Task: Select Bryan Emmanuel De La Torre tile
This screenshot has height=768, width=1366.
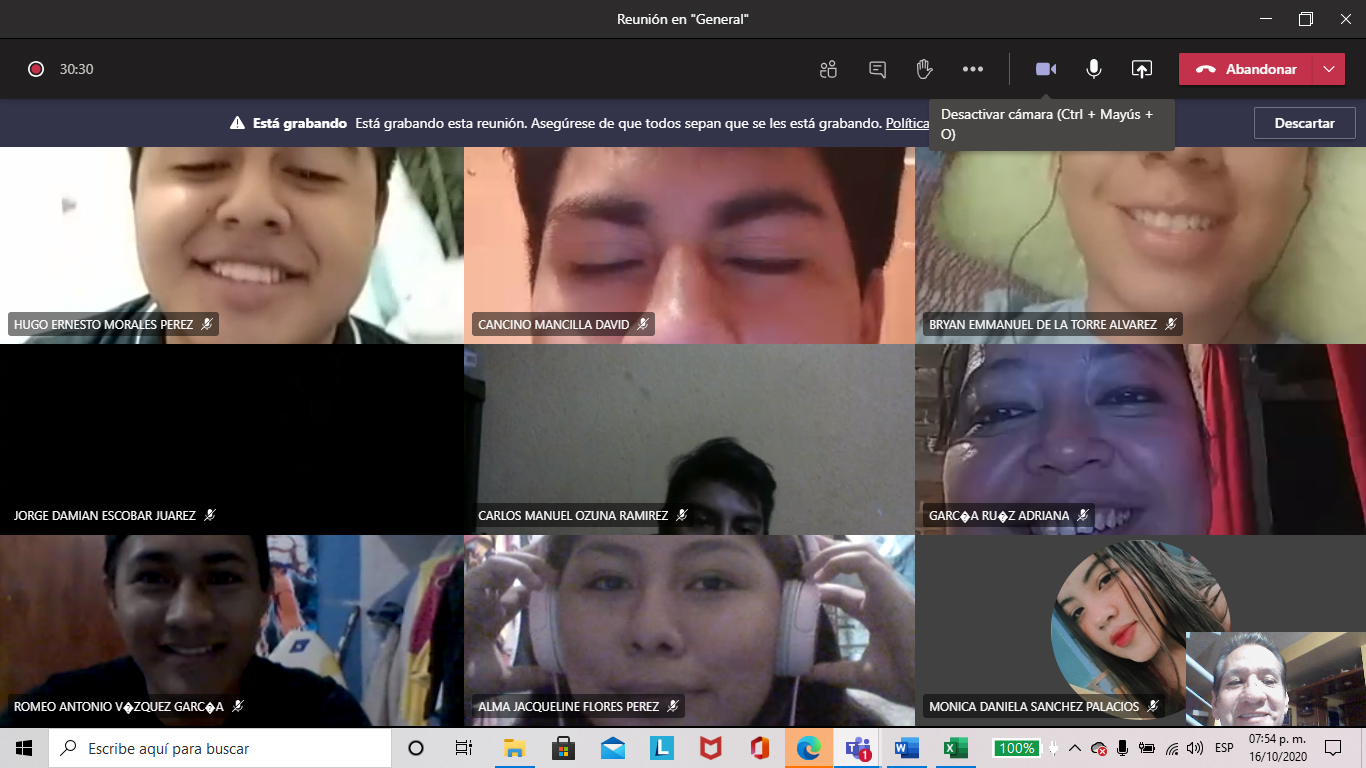Action: coord(1141,245)
